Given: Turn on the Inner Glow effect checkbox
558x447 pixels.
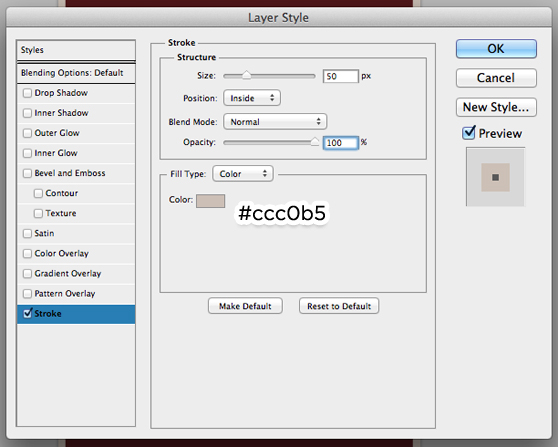Looking at the screenshot, I should [x=27, y=153].
